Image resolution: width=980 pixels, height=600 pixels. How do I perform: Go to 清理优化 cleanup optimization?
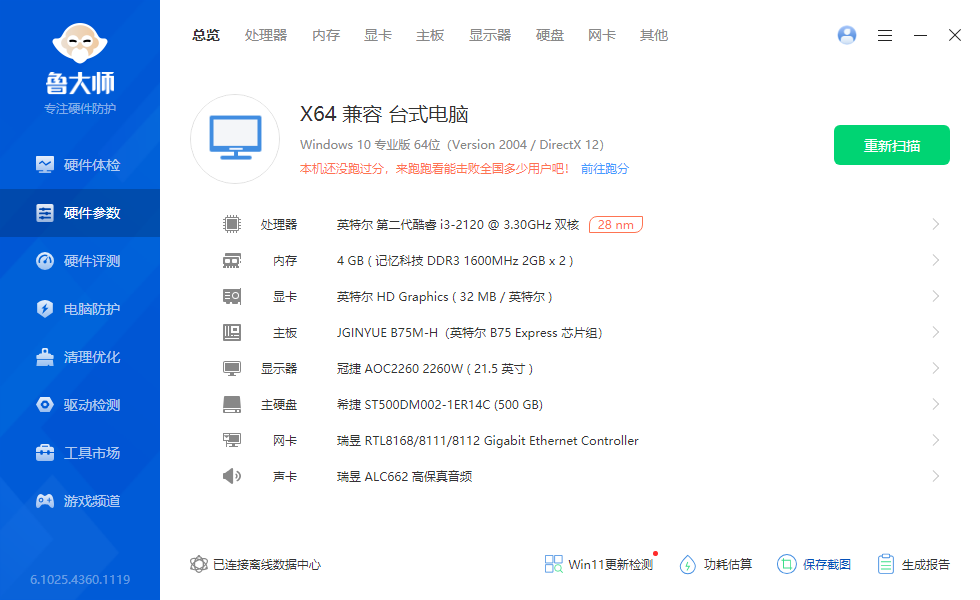[x=80, y=357]
